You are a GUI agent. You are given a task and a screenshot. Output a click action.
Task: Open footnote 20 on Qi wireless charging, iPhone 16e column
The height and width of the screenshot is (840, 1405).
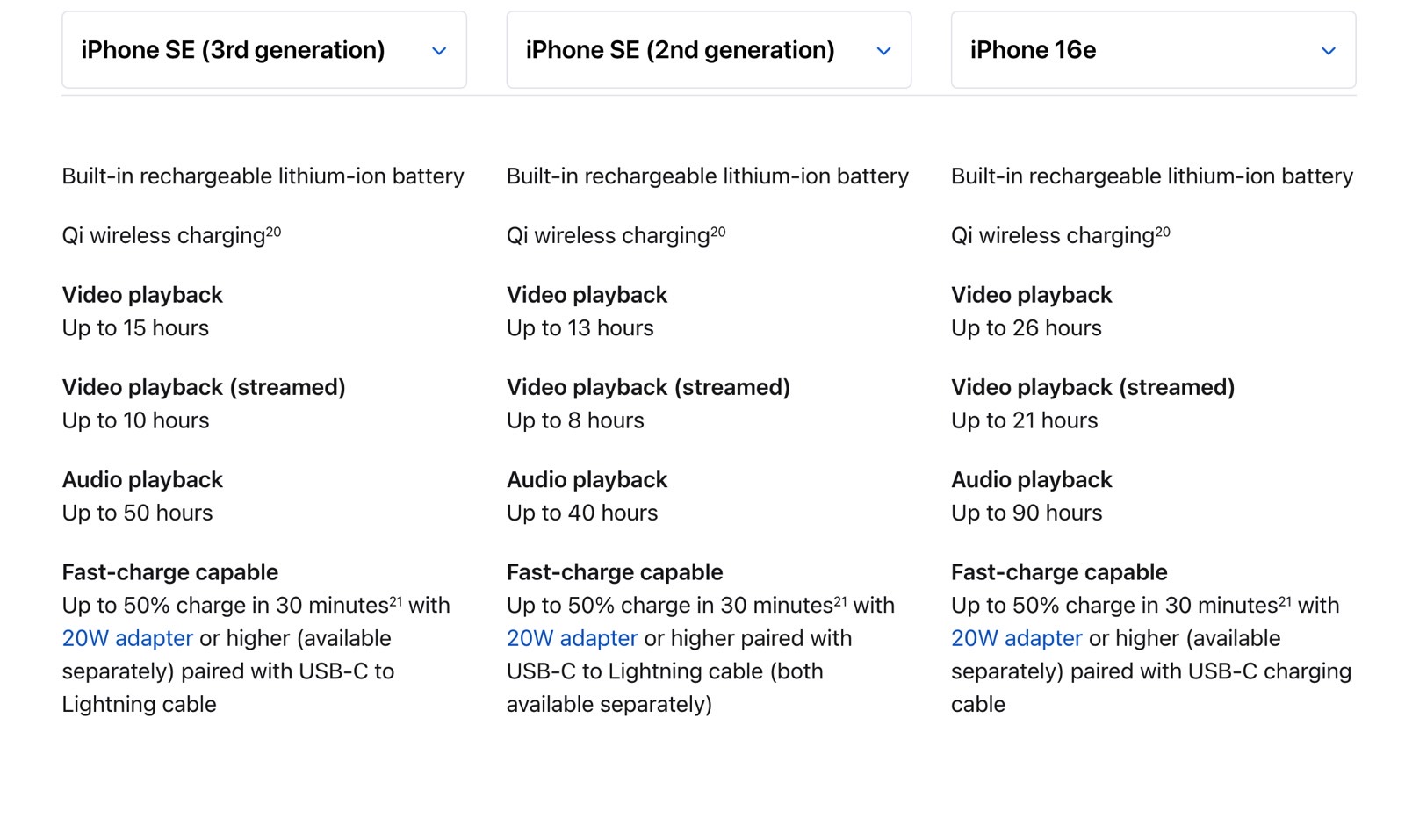coord(1163,232)
